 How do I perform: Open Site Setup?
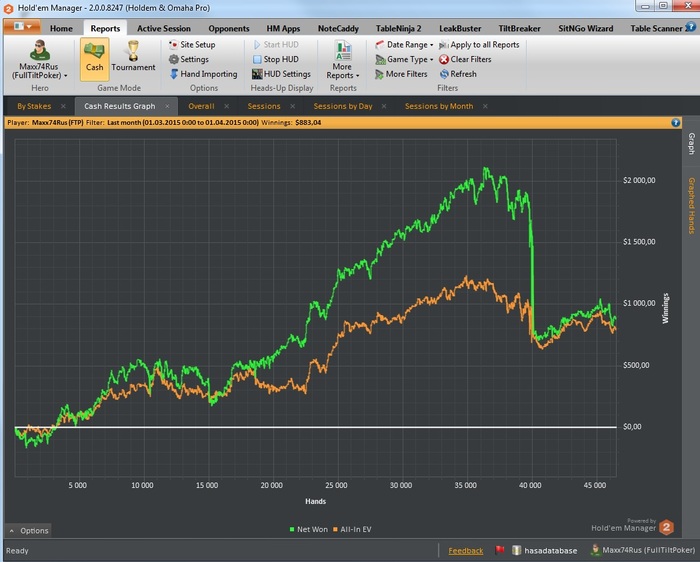pos(192,45)
